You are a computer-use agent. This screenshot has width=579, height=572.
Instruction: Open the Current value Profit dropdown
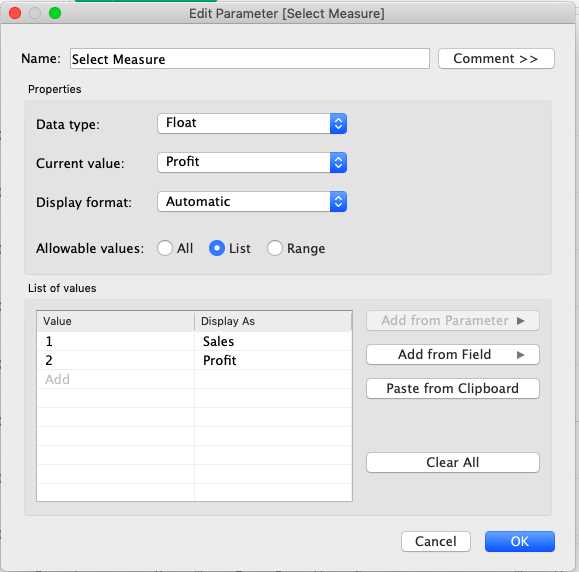tap(252, 162)
